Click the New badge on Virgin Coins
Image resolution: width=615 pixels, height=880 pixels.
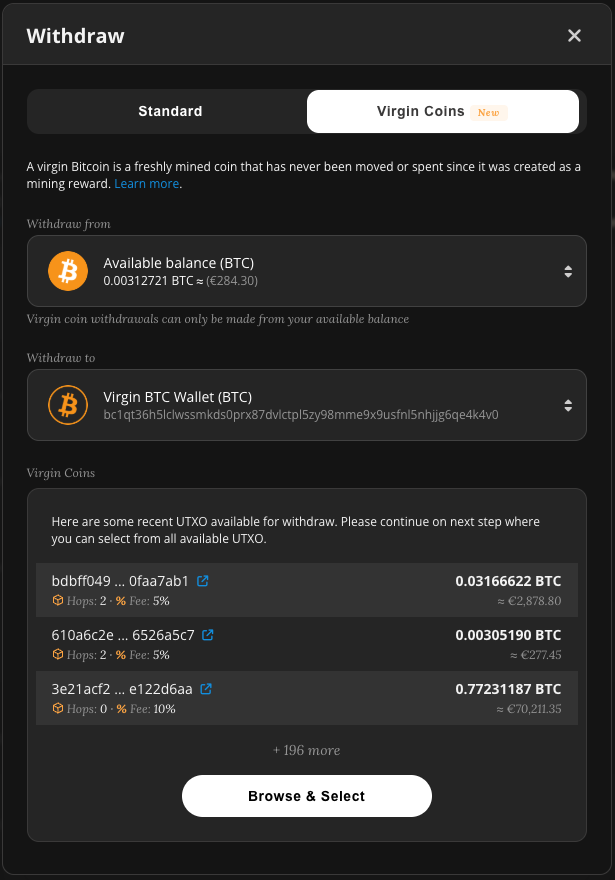coord(488,113)
